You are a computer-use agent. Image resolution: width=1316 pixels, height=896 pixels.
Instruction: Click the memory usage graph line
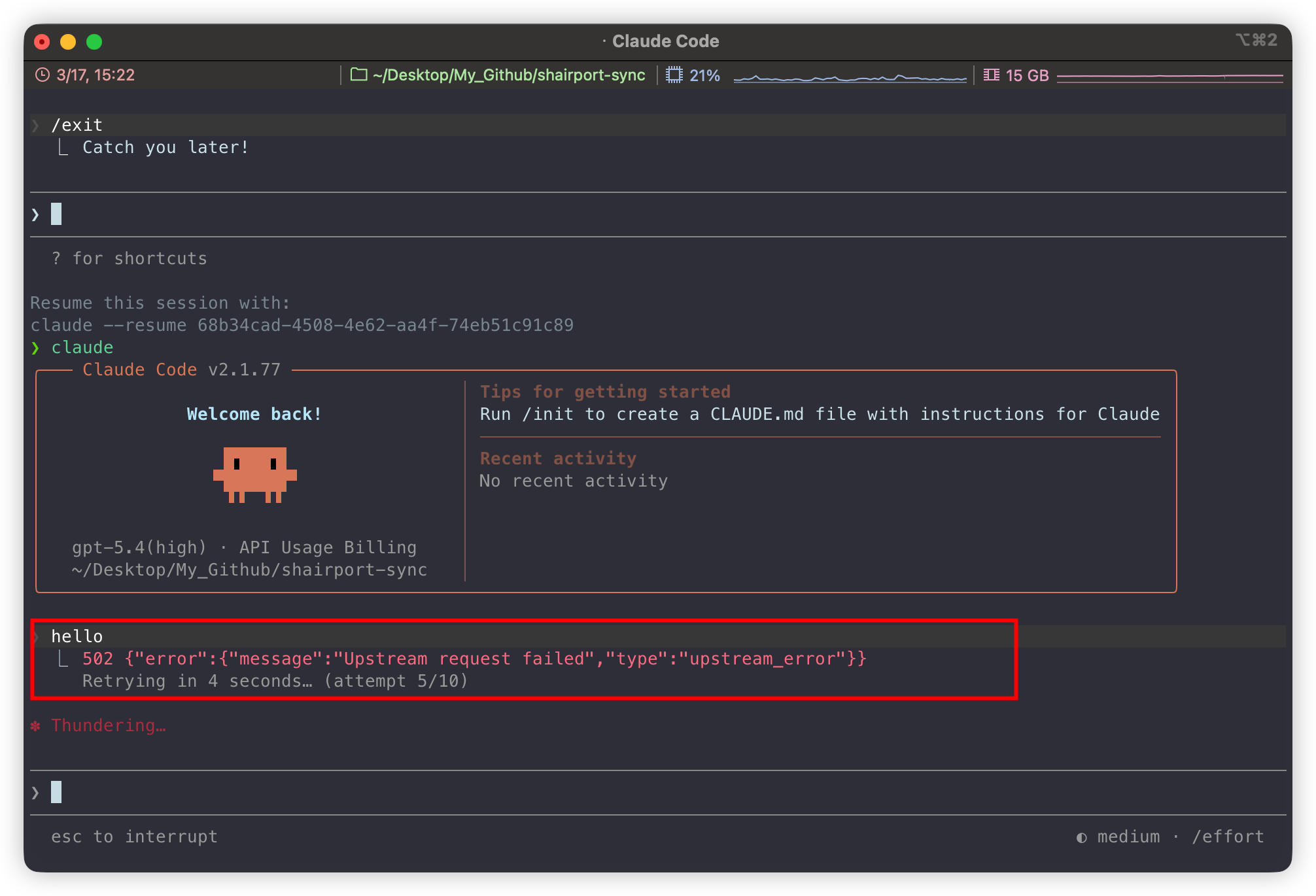1169,77
